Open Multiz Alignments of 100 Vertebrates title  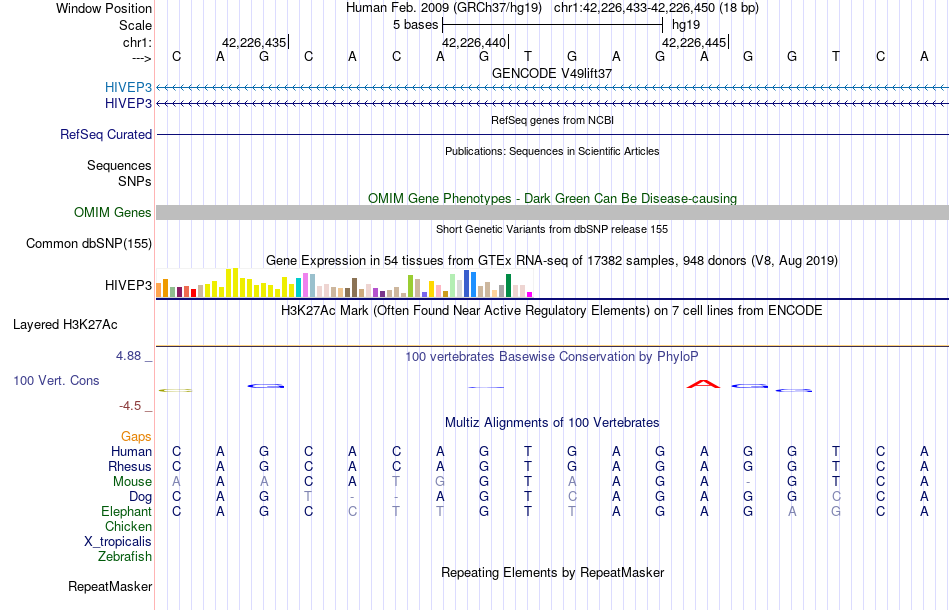click(x=552, y=422)
